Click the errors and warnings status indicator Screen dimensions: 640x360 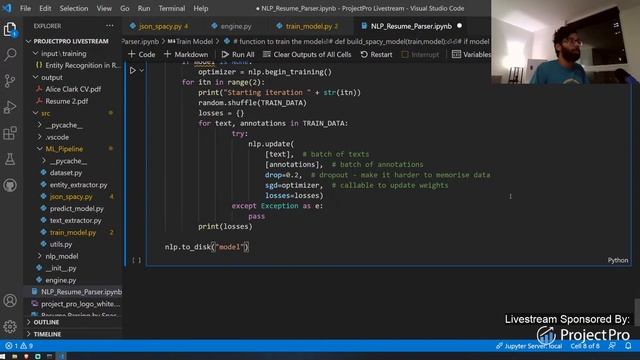19,346
